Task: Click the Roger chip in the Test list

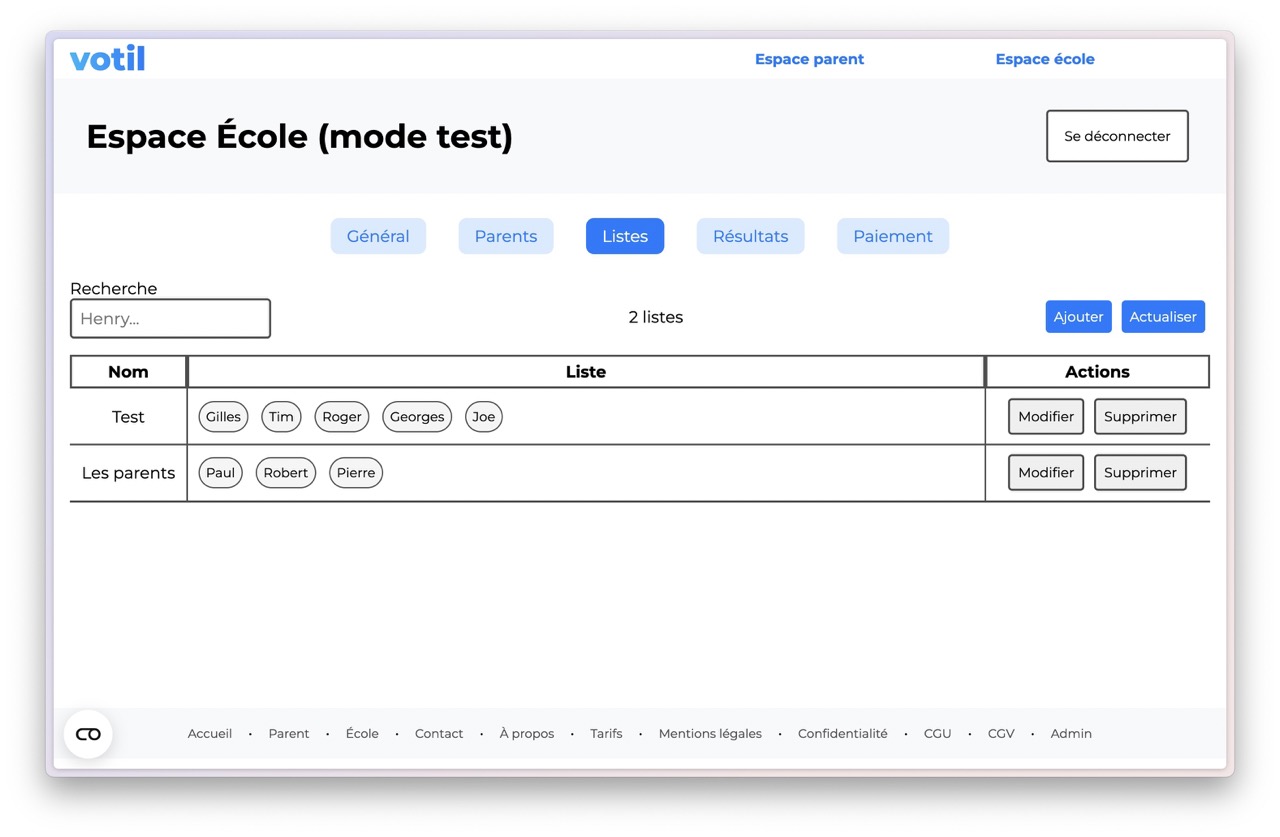Action: pos(341,416)
